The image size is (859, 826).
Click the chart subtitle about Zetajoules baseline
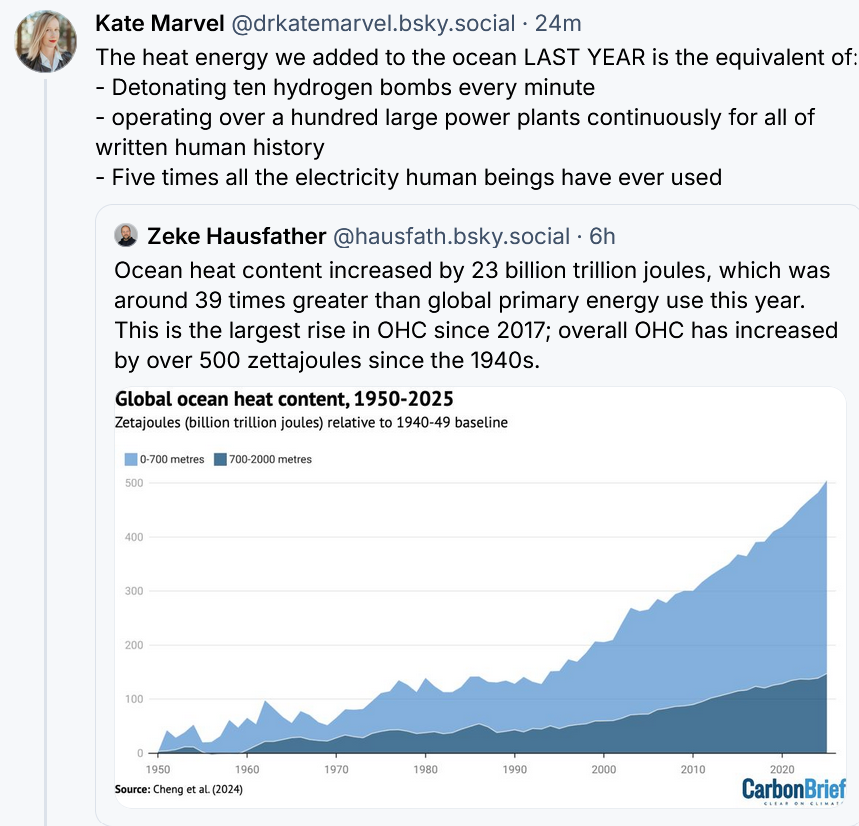[x=312, y=423]
